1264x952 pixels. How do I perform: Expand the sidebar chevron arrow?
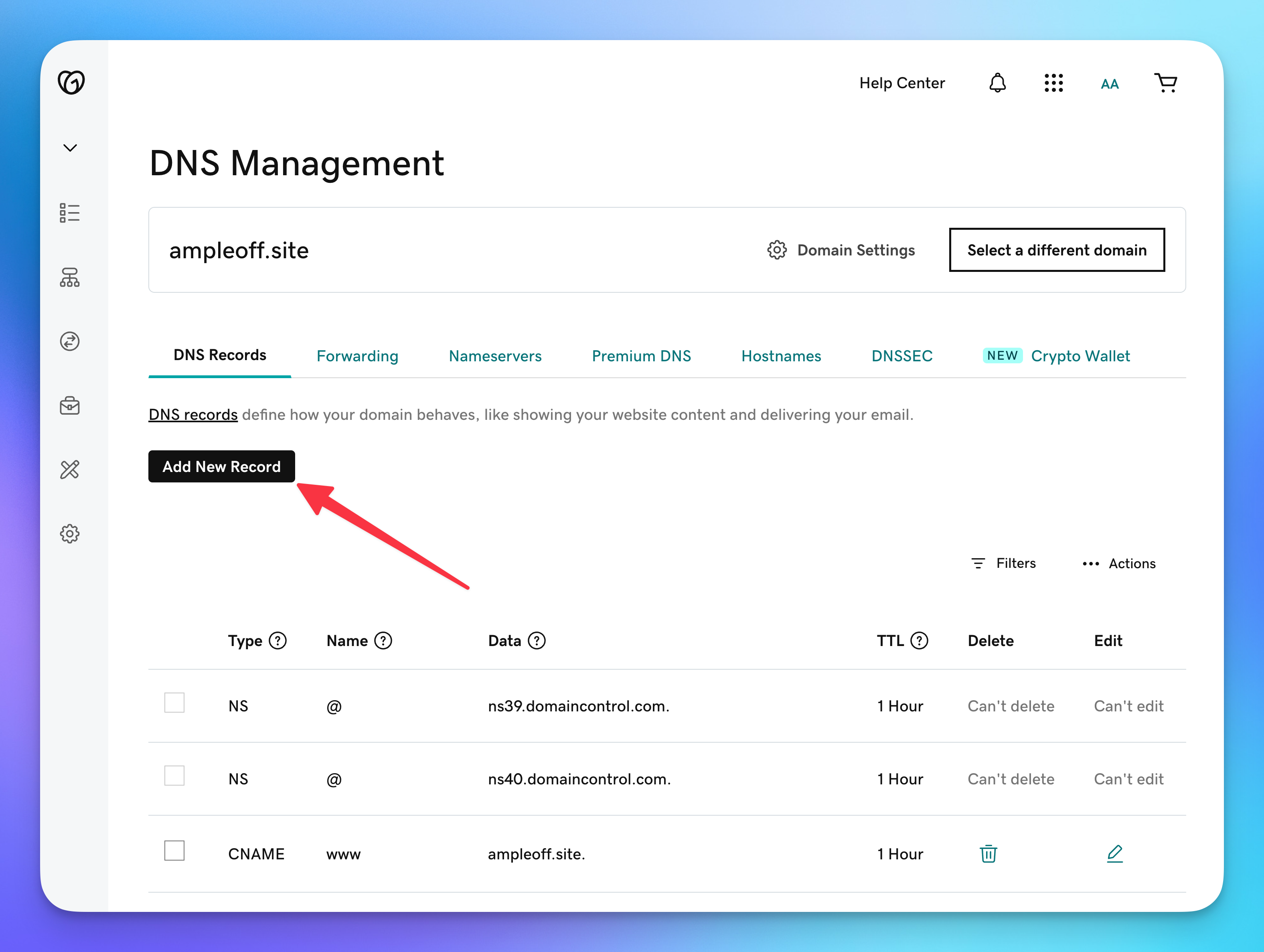[70, 148]
